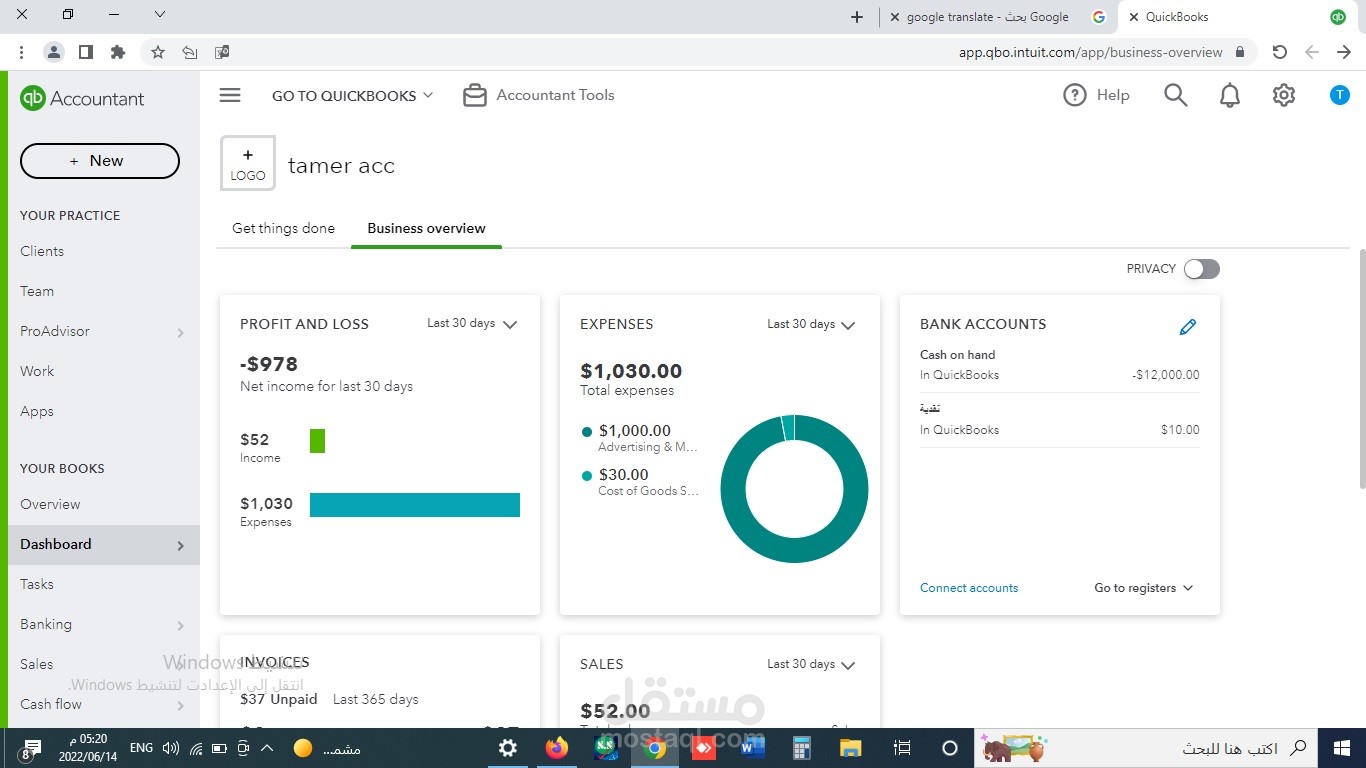Screen dimensions: 1366x768
Task: Click the QuickBooks Accountant logo
Action: pos(82,98)
